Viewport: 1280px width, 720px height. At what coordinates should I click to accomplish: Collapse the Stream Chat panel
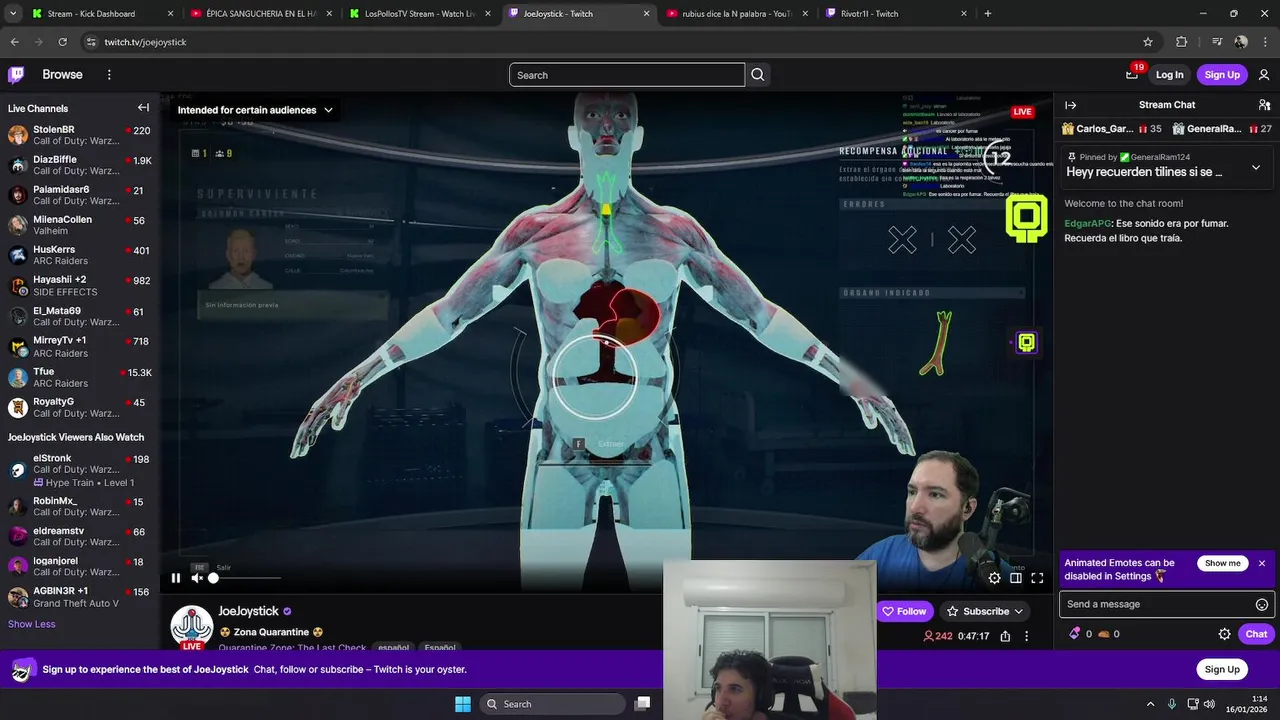coord(1070,105)
